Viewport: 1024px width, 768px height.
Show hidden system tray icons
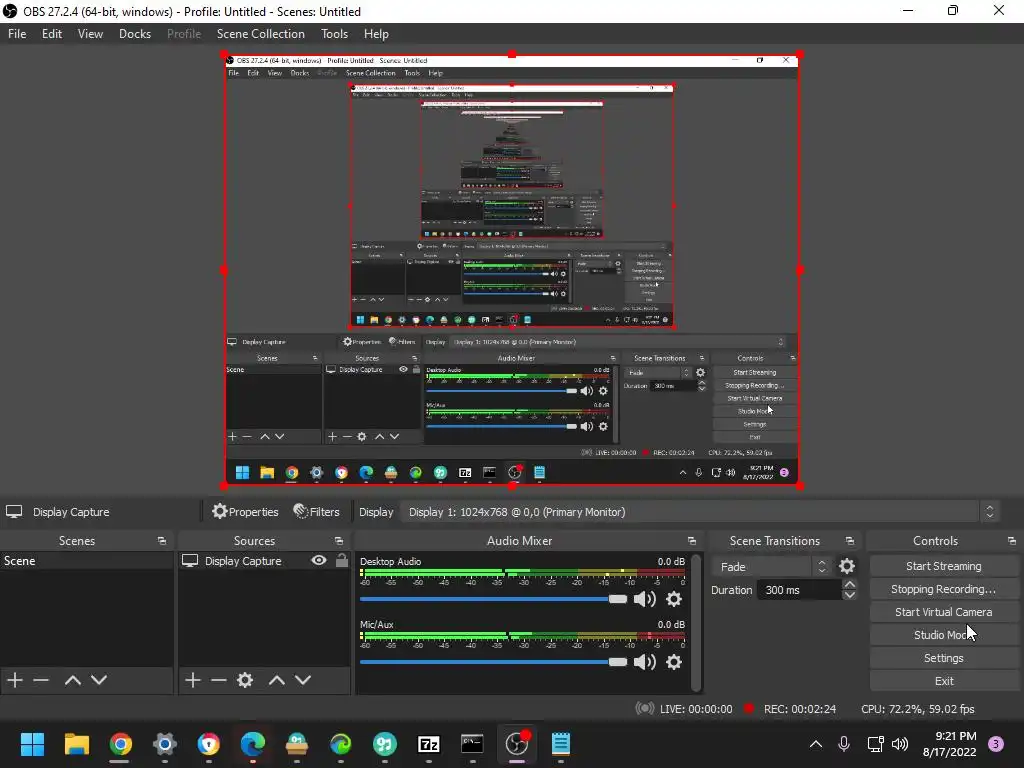pyautogui.click(x=816, y=744)
